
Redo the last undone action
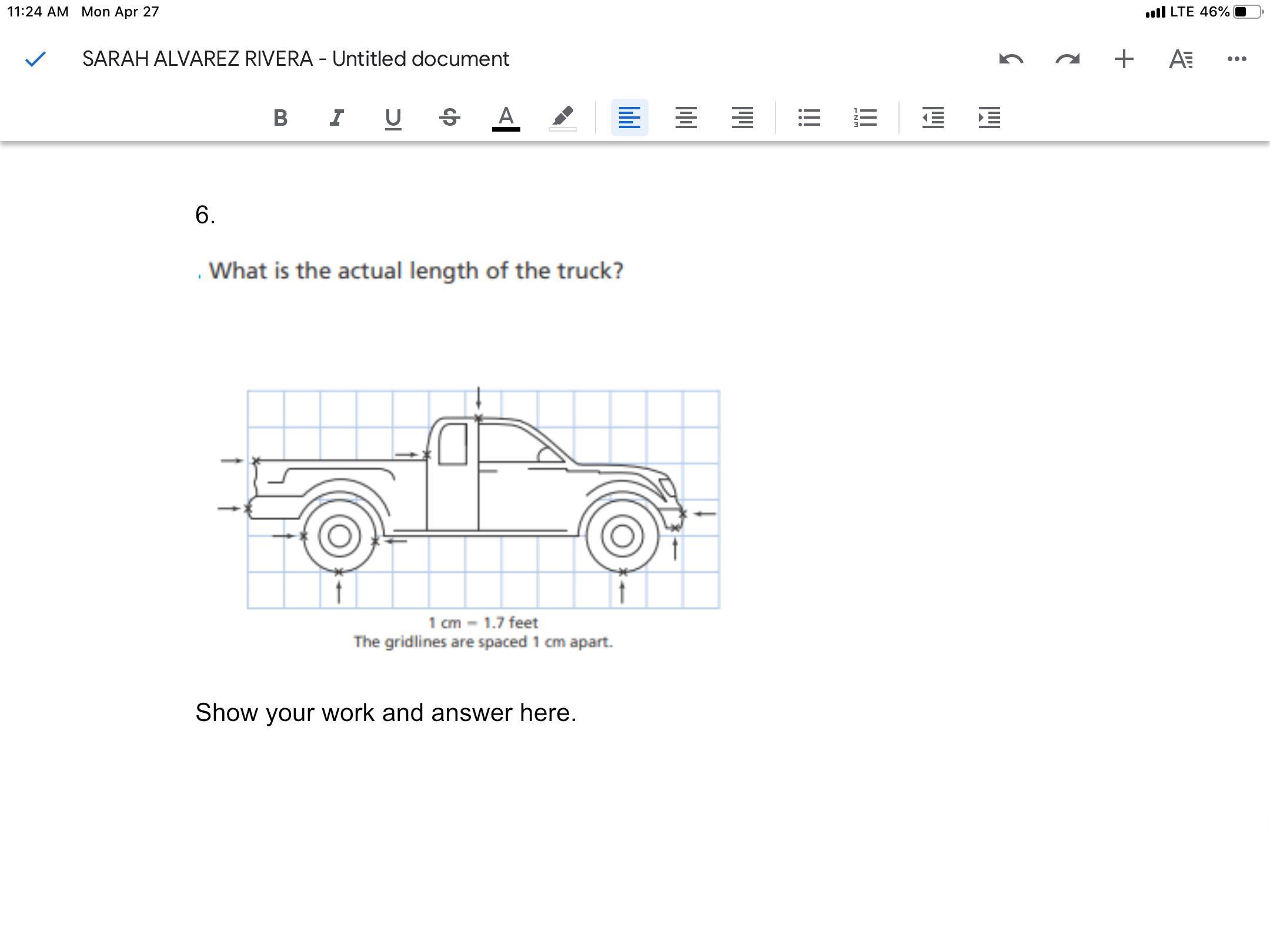pos(1067,59)
